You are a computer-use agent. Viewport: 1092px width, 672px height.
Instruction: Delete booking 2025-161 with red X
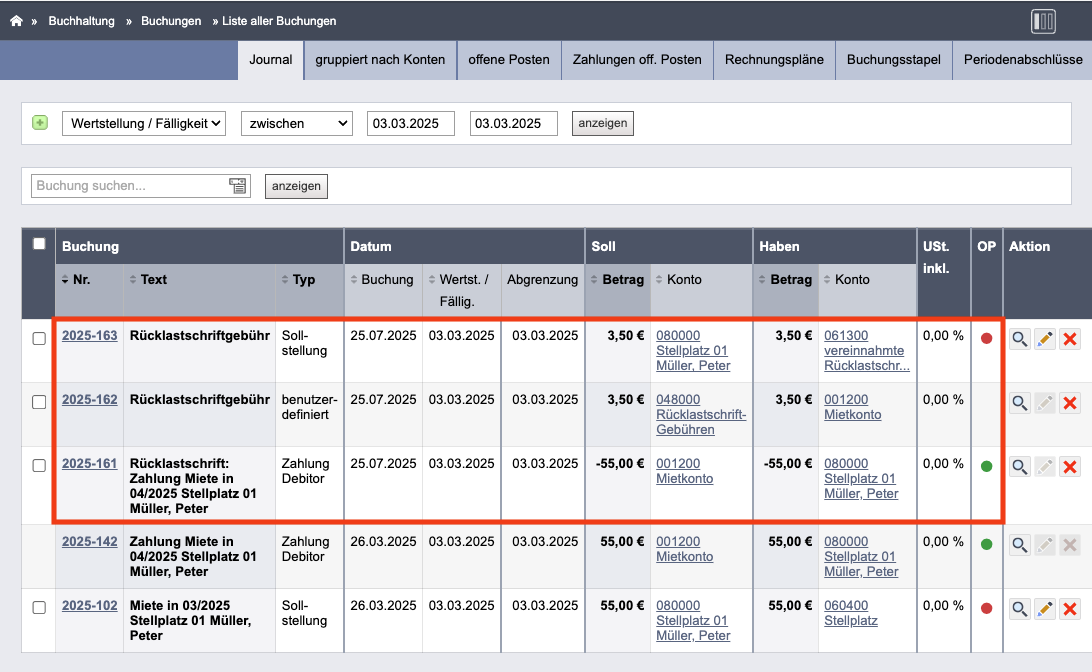(1070, 467)
